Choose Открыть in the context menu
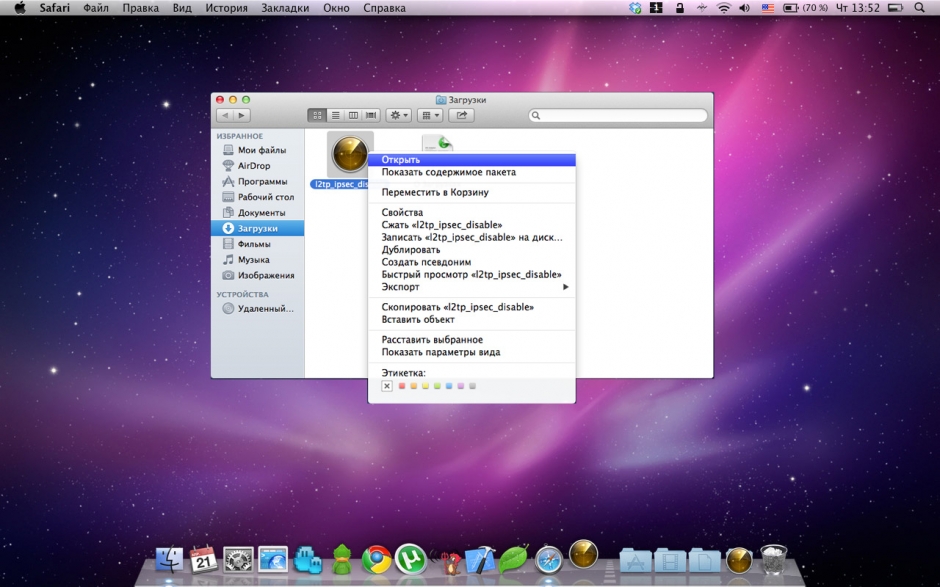Screen dimensions: 940x587 [471, 159]
